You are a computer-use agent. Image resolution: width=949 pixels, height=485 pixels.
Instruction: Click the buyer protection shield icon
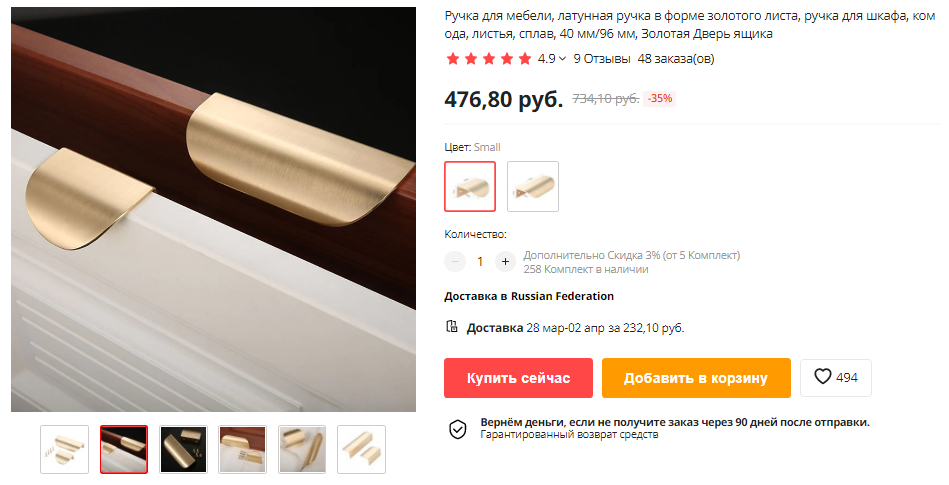coord(458,429)
